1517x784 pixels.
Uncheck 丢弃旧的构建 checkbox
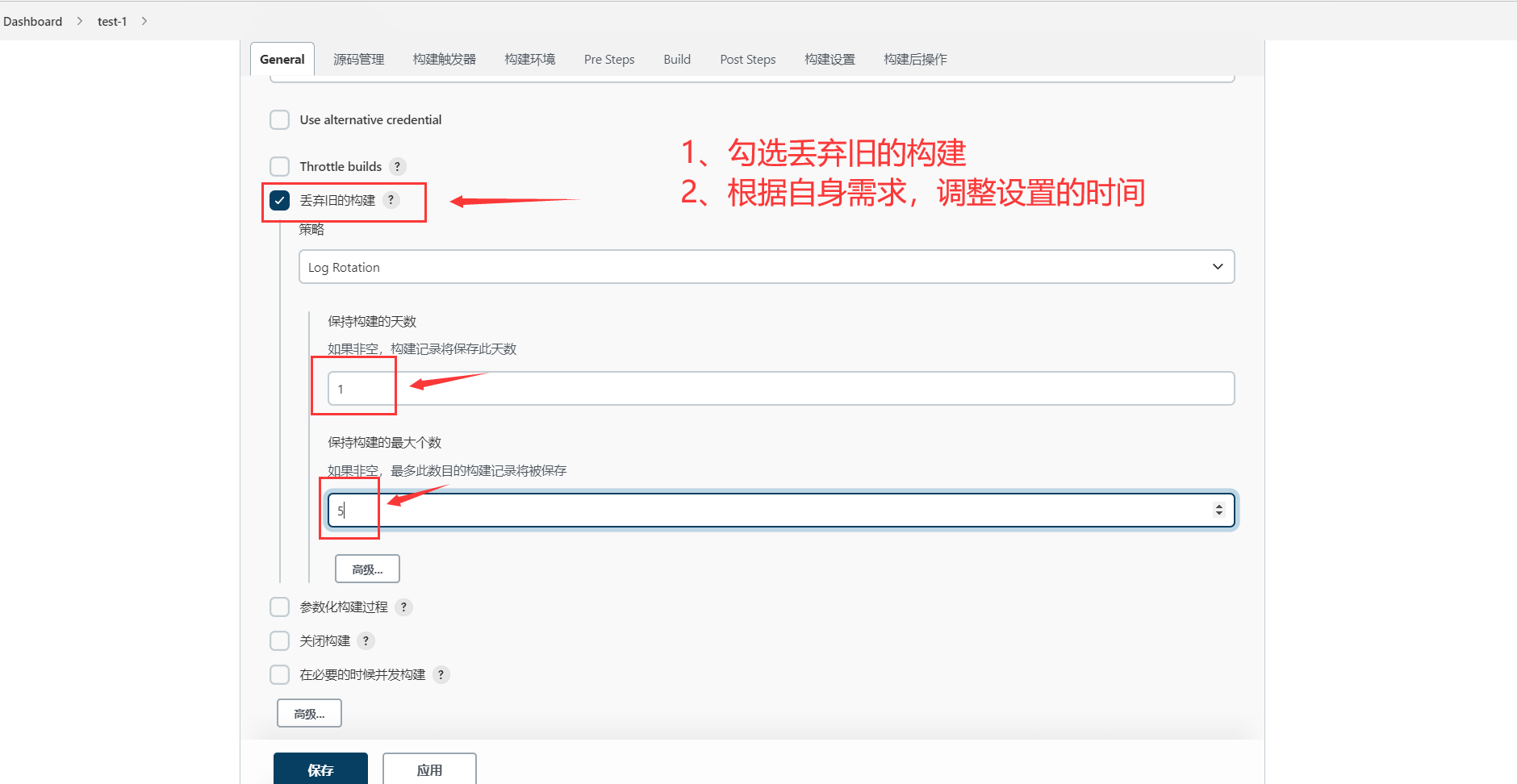pyautogui.click(x=279, y=200)
